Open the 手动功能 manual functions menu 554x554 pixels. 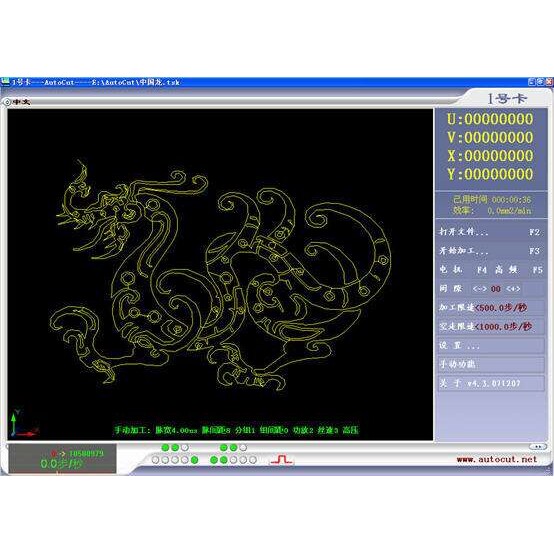click(491, 364)
